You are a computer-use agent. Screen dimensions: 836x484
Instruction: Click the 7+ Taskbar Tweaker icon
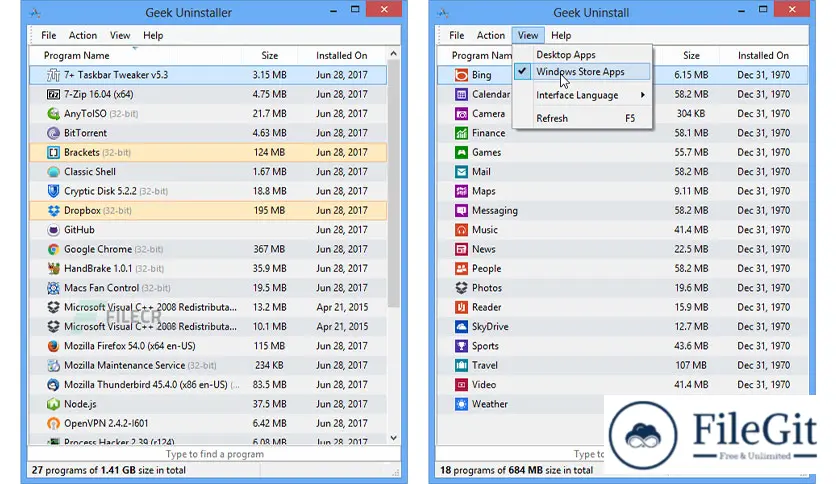(x=53, y=75)
